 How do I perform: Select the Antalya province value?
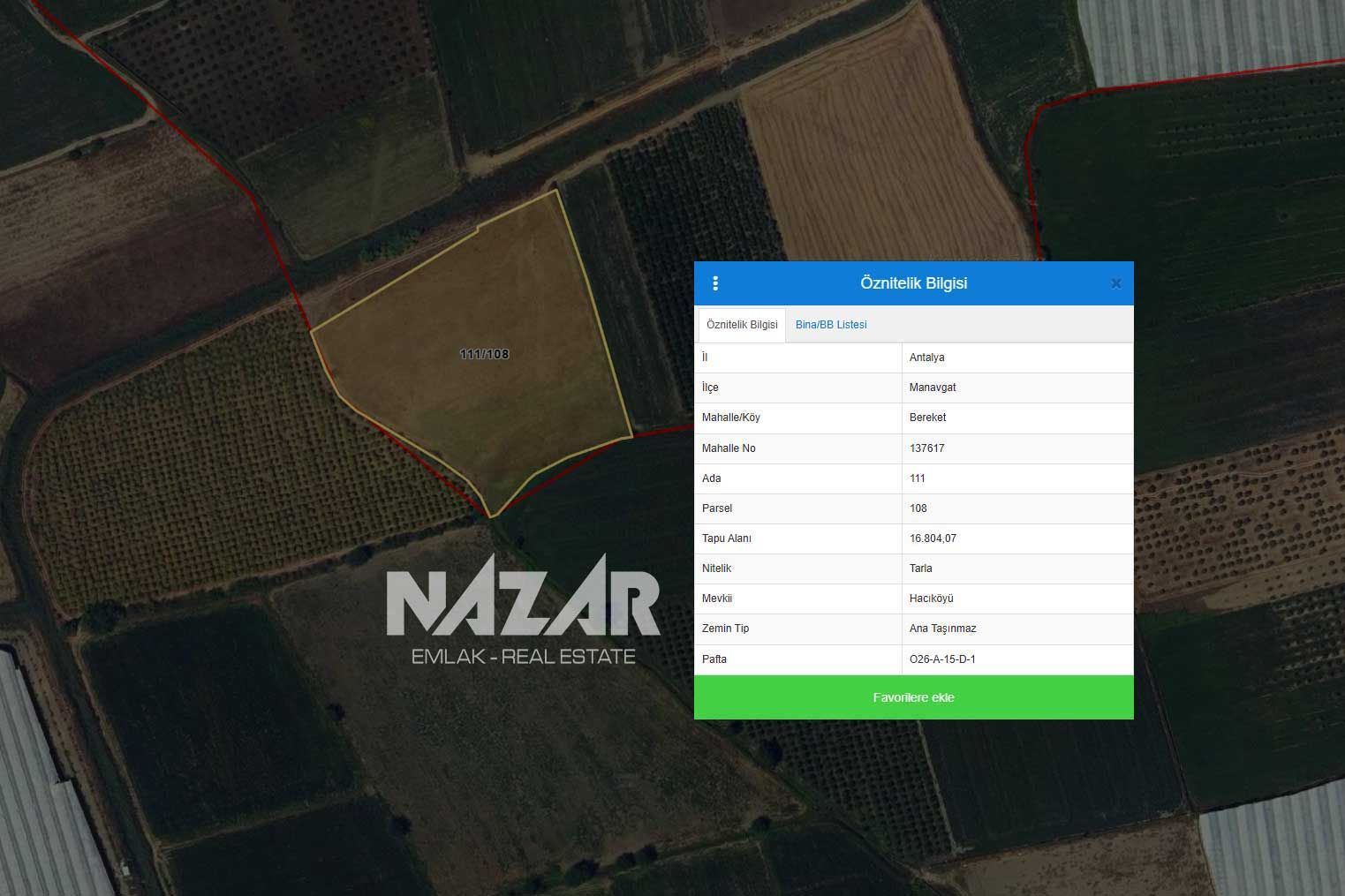[927, 358]
